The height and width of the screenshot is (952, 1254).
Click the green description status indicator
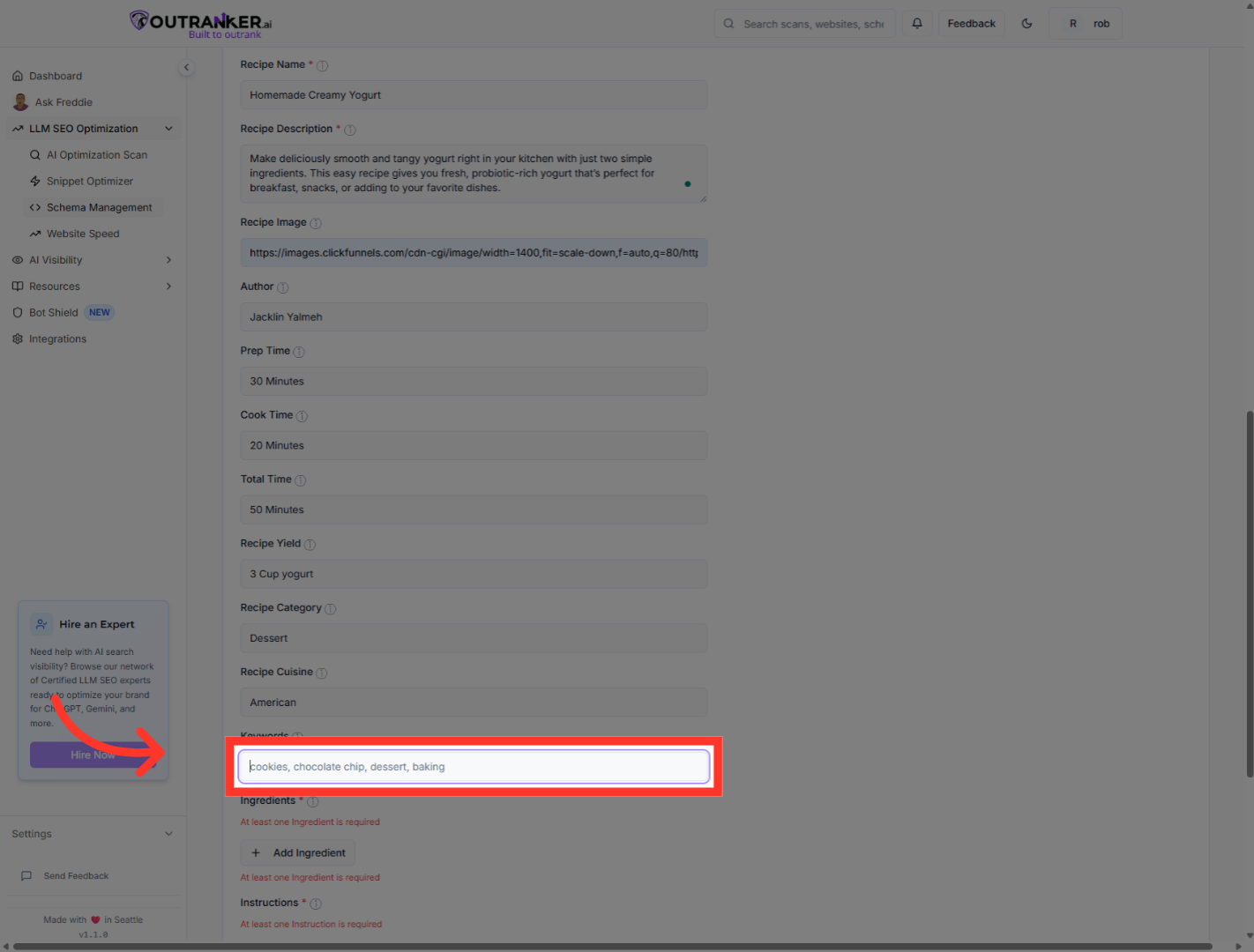(688, 184)
